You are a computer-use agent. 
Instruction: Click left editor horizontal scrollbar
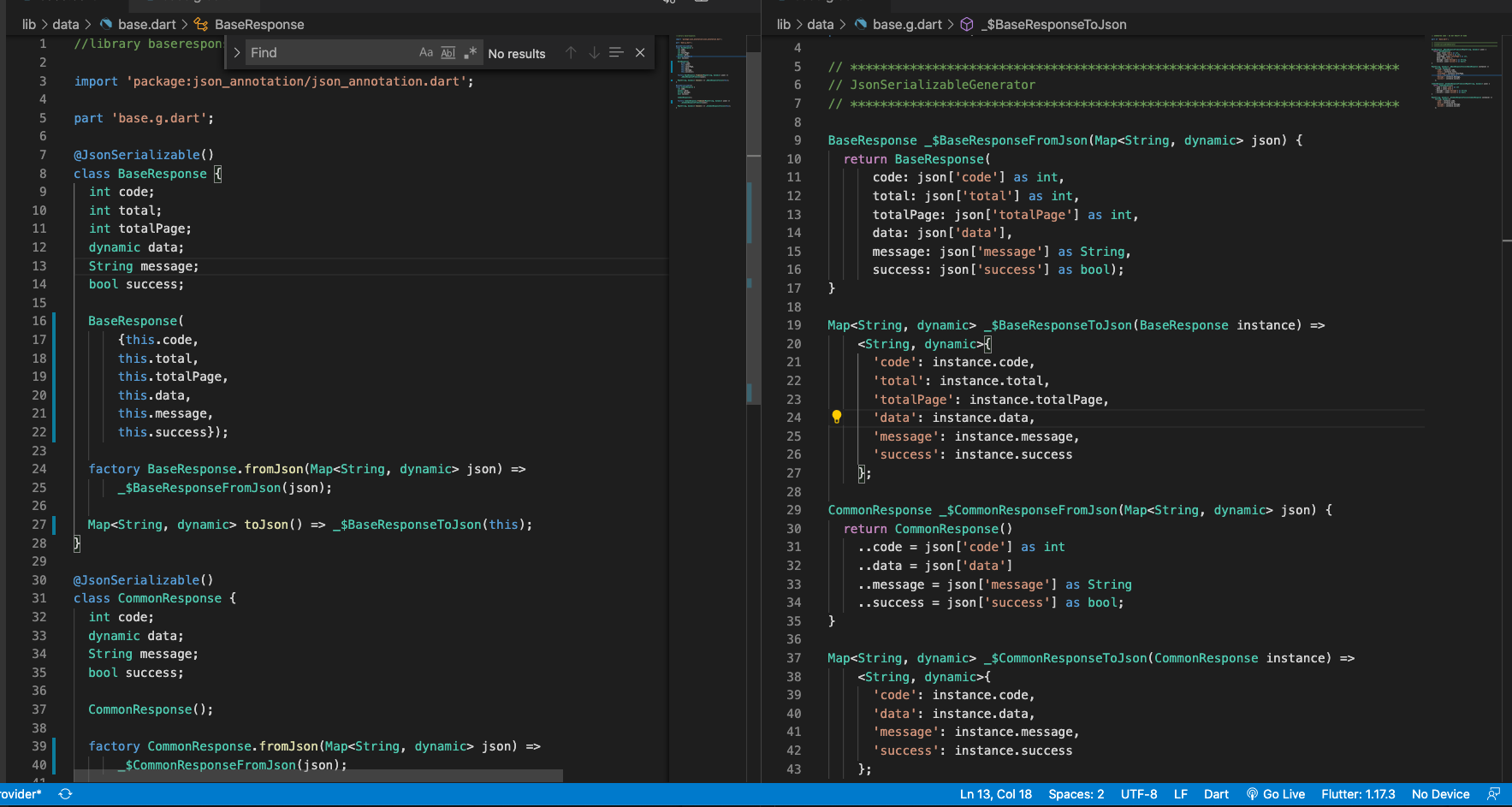[x=318, y=775]
